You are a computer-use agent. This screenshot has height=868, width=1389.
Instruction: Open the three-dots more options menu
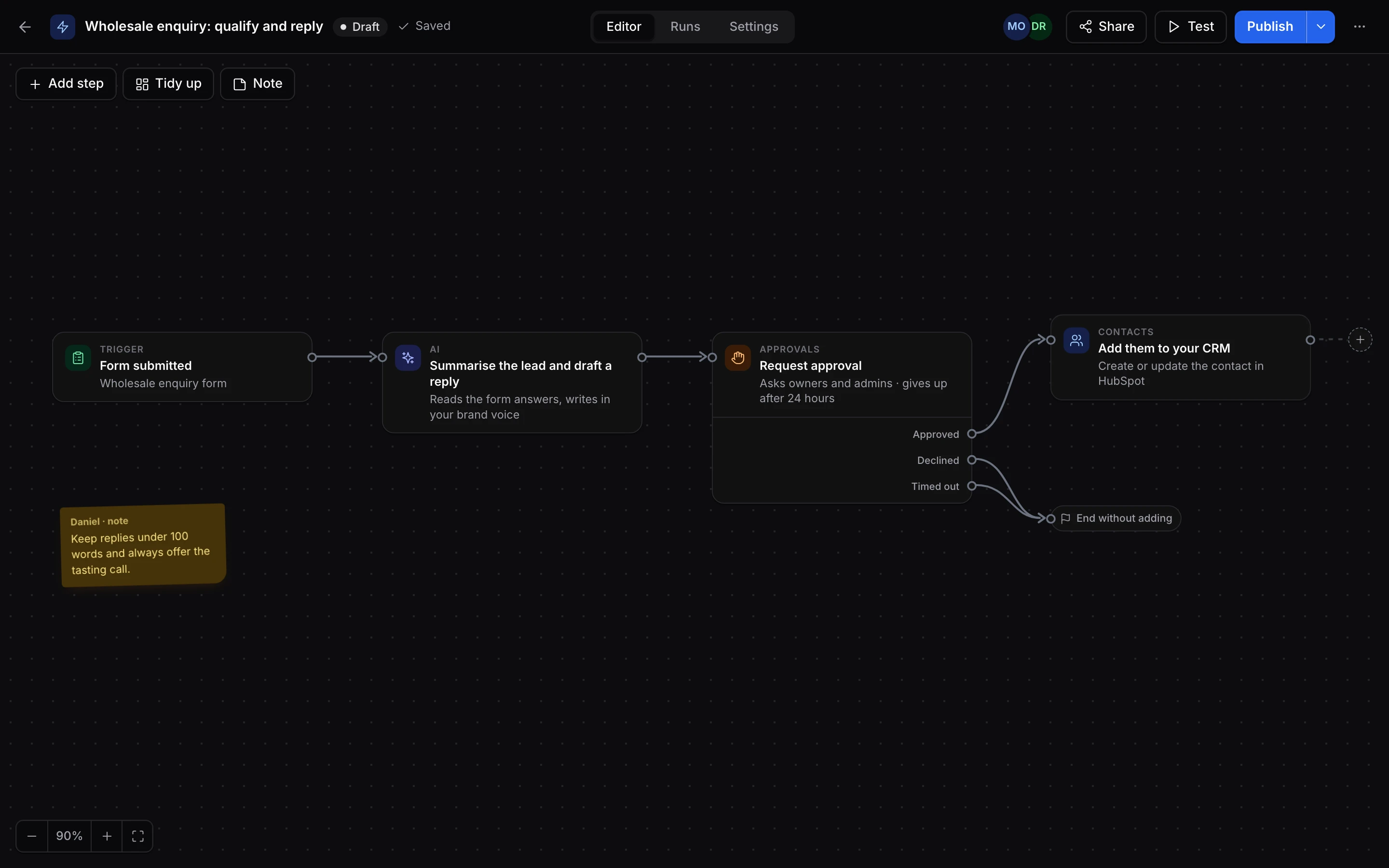1359,27
